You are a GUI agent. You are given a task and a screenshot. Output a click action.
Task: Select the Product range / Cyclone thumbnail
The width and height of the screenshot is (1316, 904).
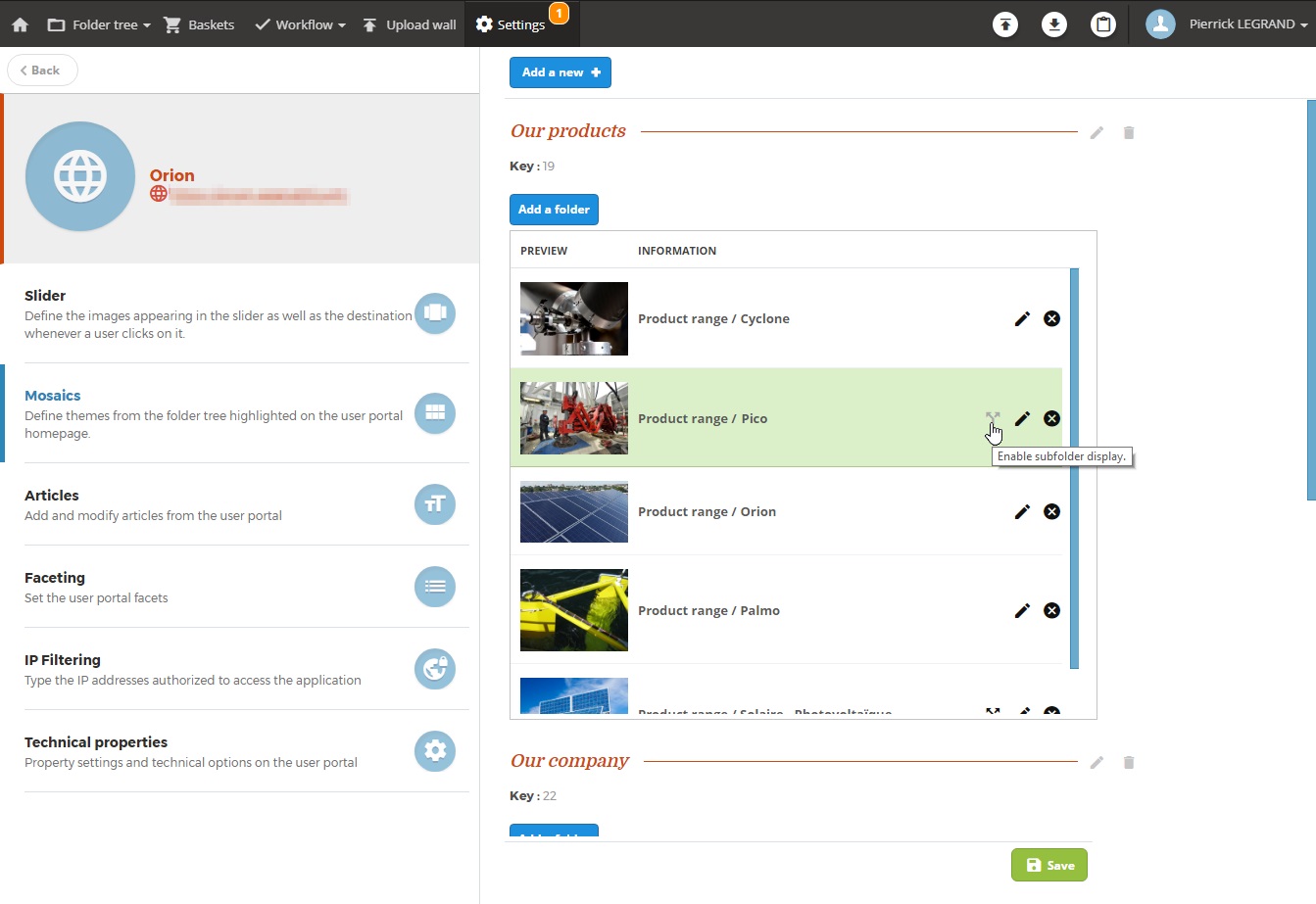(573, 318)
